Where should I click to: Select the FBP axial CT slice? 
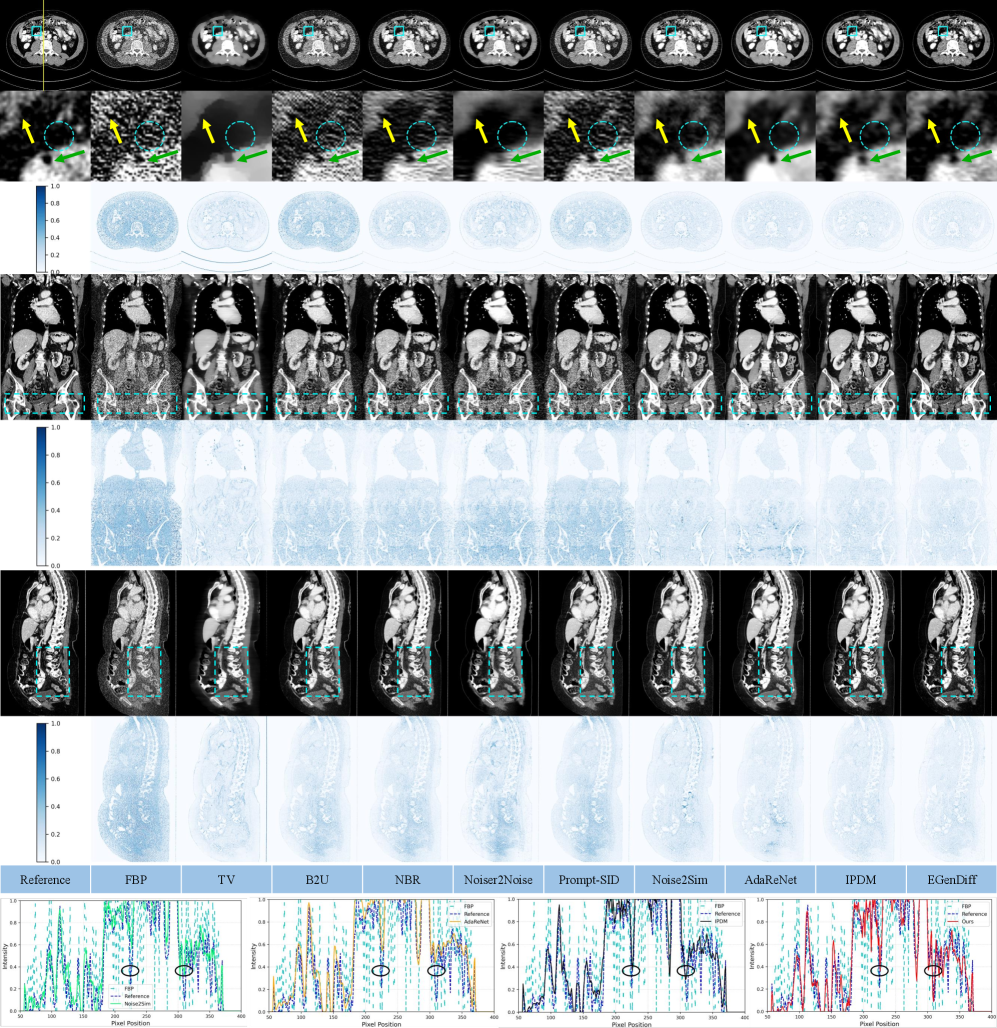136,45
